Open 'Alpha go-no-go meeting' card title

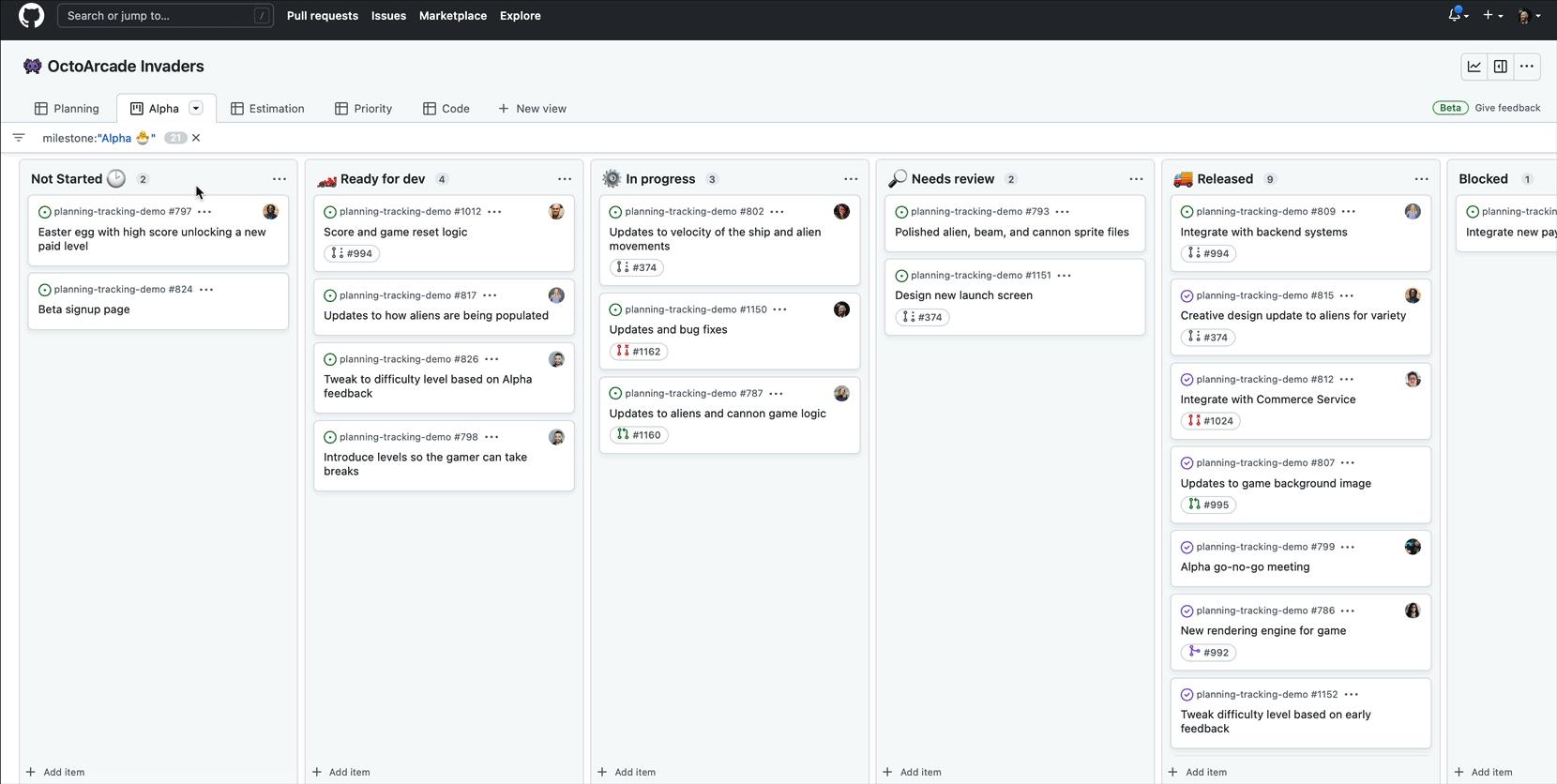(x=1246, y=567)
